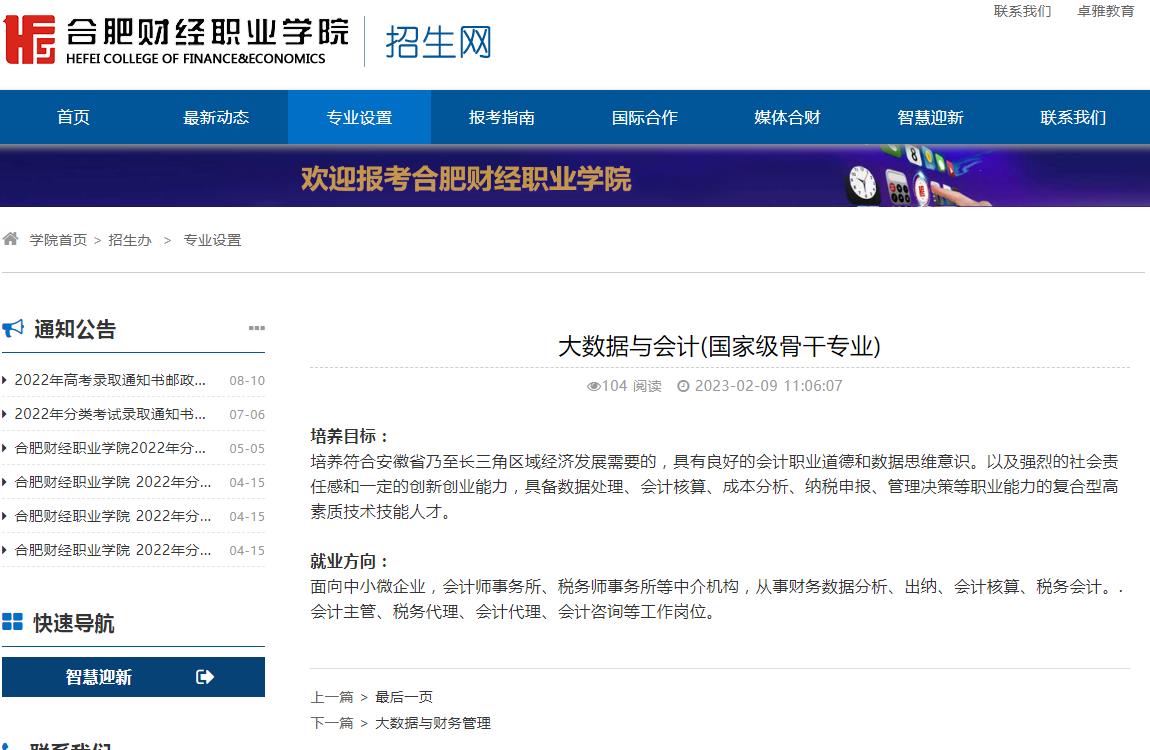Click the megaphone icon beside 通知公告
This screenshot has width=1150, height=750.
pos(13,328)
